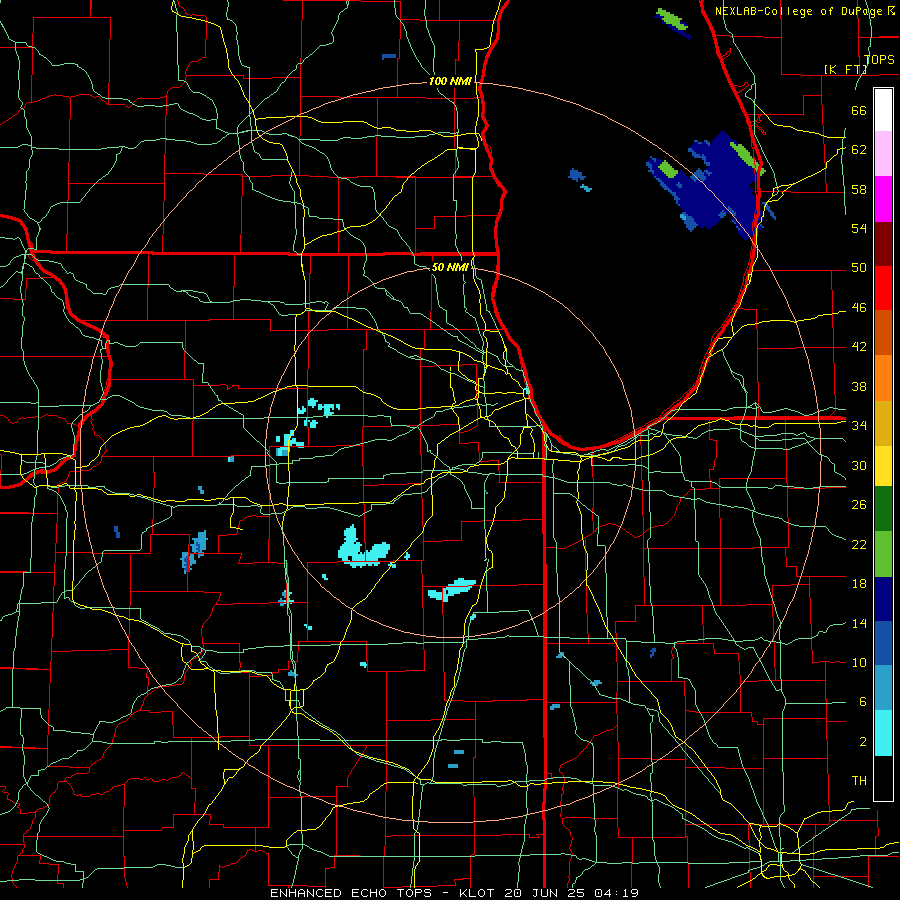Click the 10 value on the legend
Viewport: 900px width, 900px height.
coord(859,662)
